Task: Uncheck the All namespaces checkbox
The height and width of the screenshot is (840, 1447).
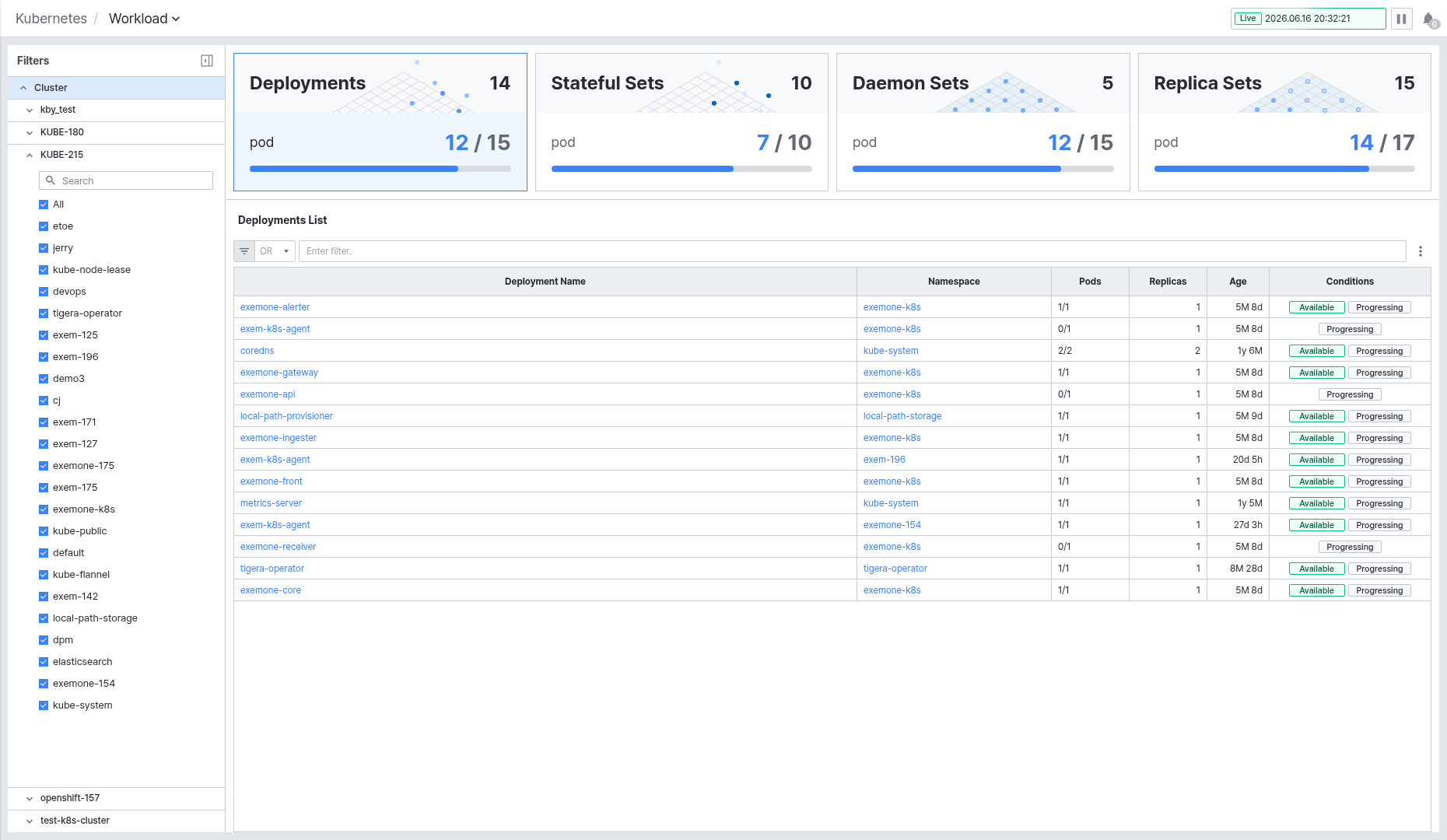Action: coord(44,205)
